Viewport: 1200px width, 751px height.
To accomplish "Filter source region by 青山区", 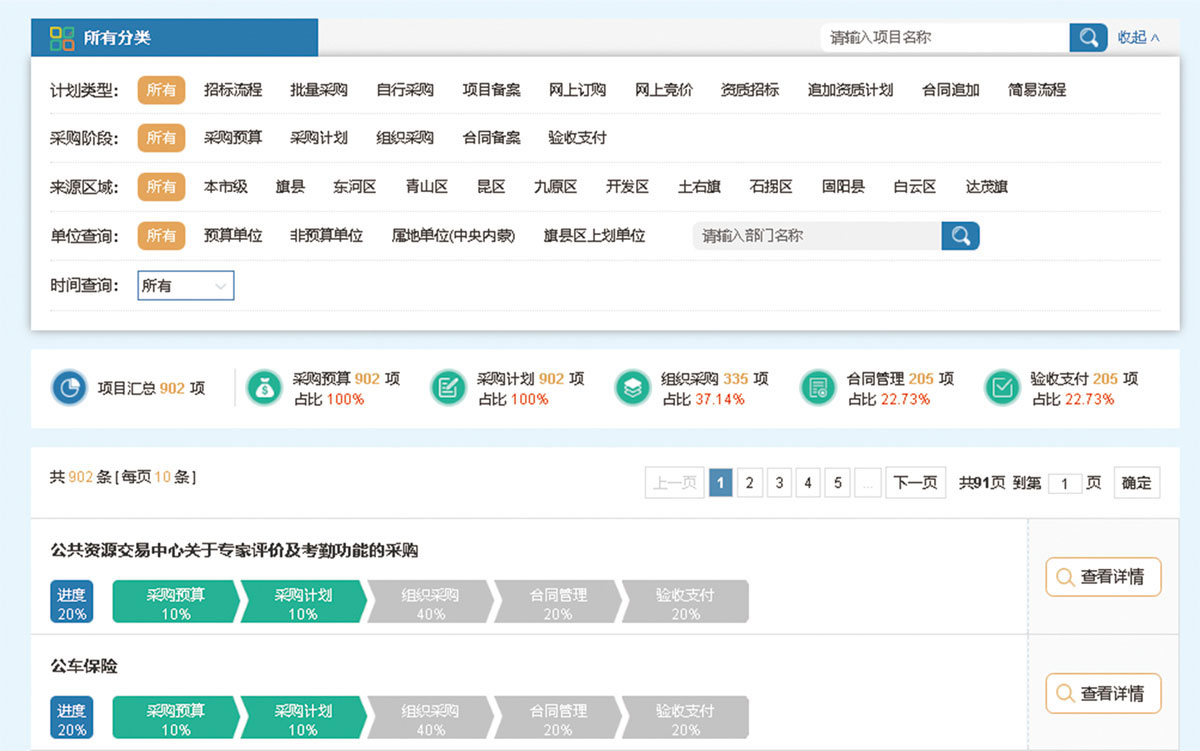I will [427, 187].
